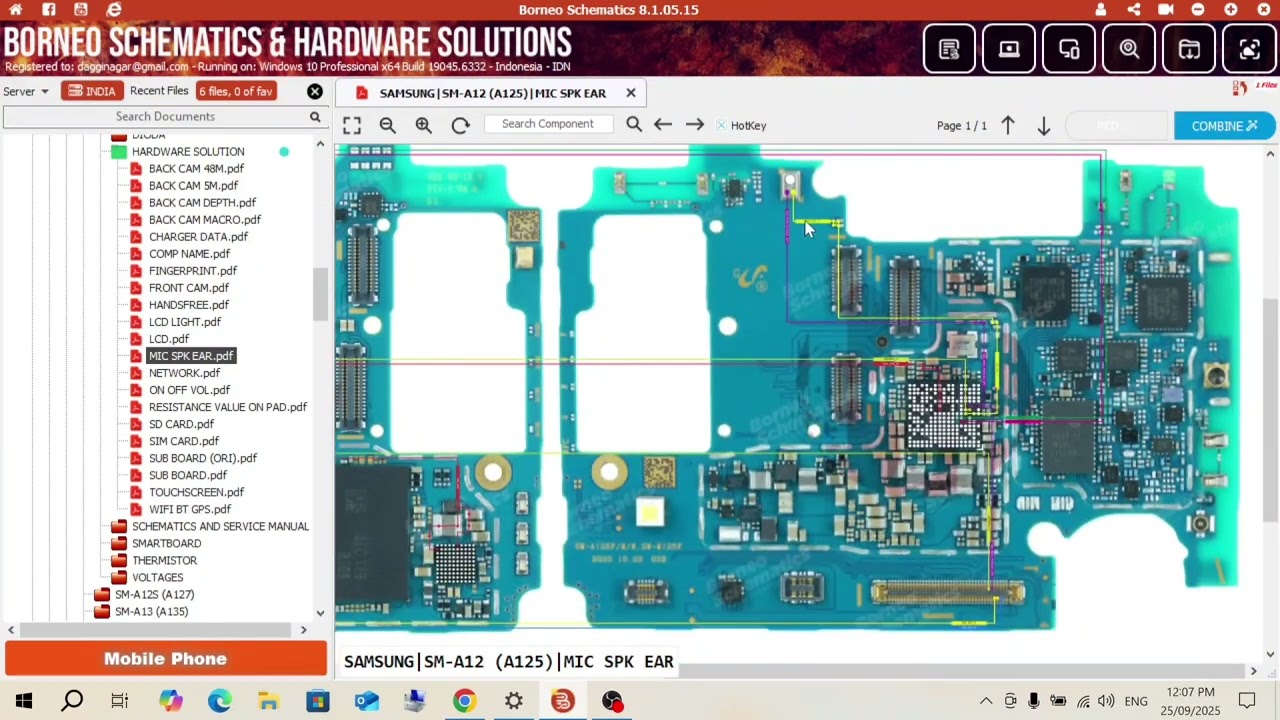Click the video camera icon
The height and width of the screenshot is (720, 1280).
1166,9
